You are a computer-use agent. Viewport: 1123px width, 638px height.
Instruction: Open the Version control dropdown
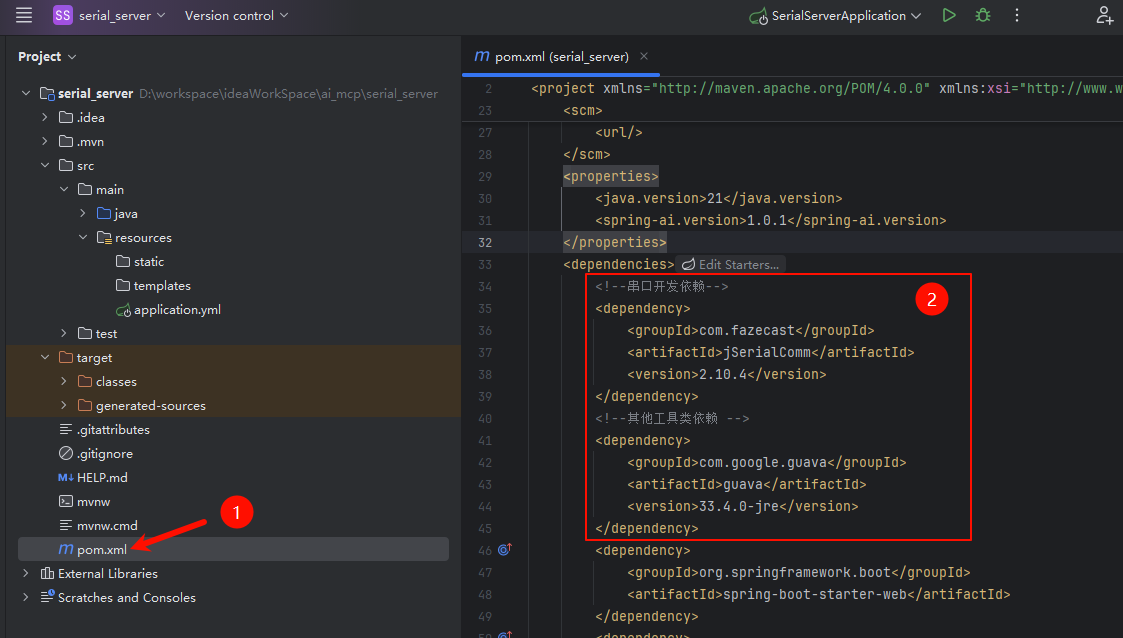[x=236, y=15]
